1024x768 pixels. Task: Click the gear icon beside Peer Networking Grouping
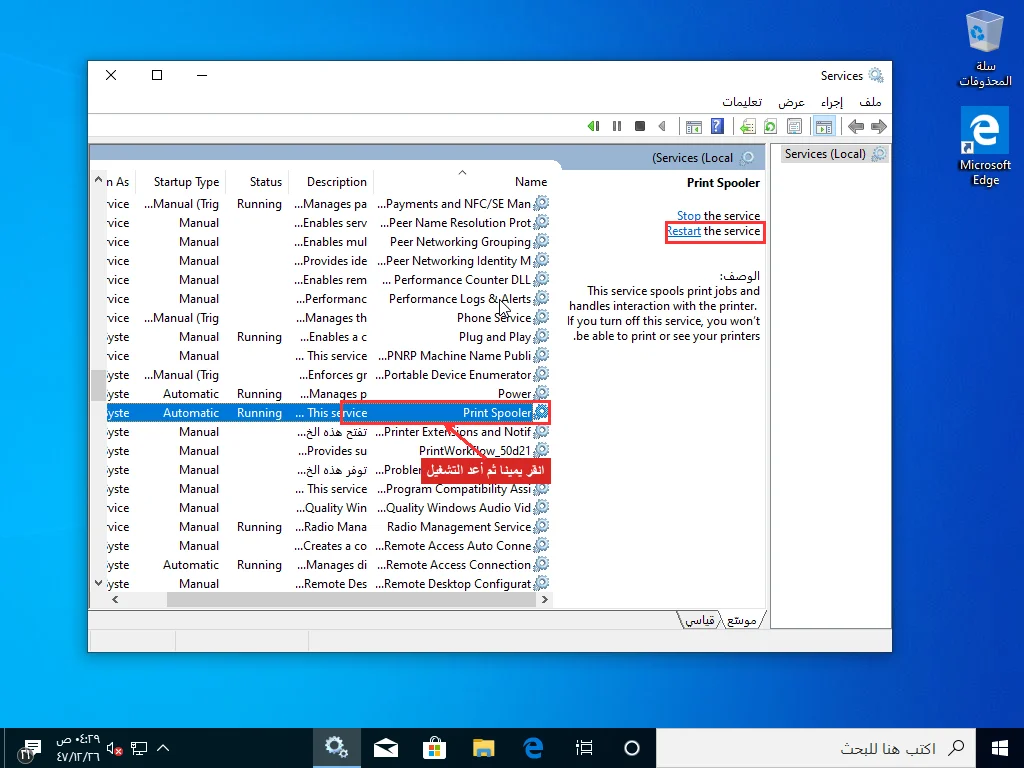pyautogui.click(x=541, y=242)
